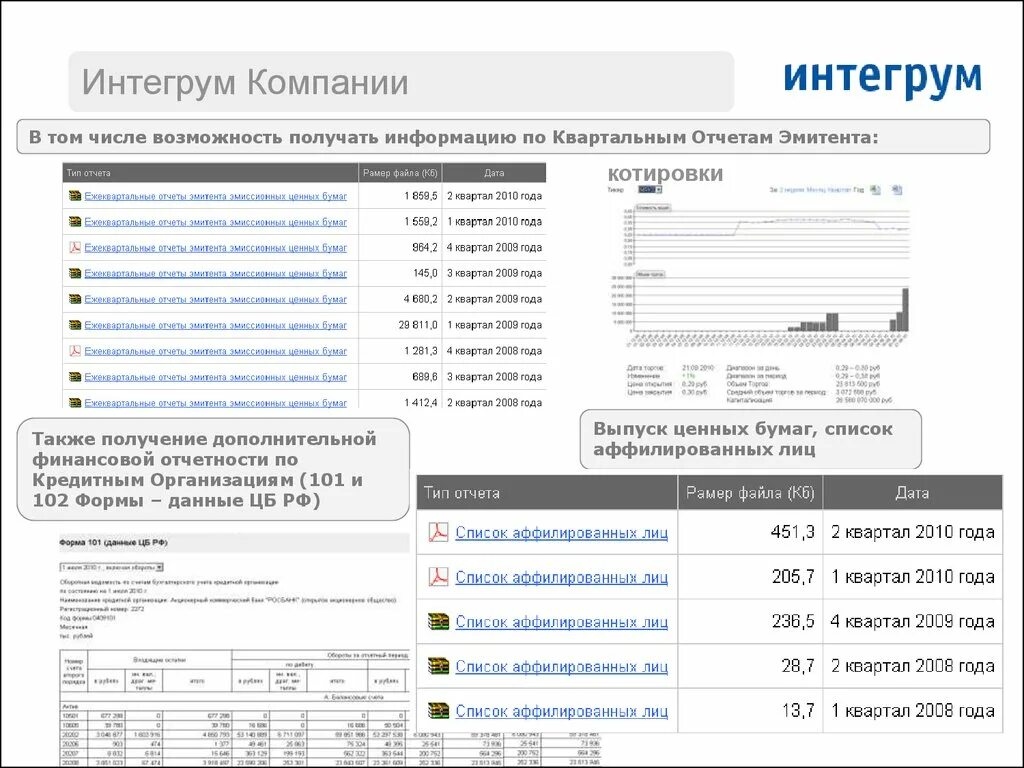This screenshot has height=768, width=1024.
Task: Click 'Дата' header in quarterly reports table
Action: point(494,173)
